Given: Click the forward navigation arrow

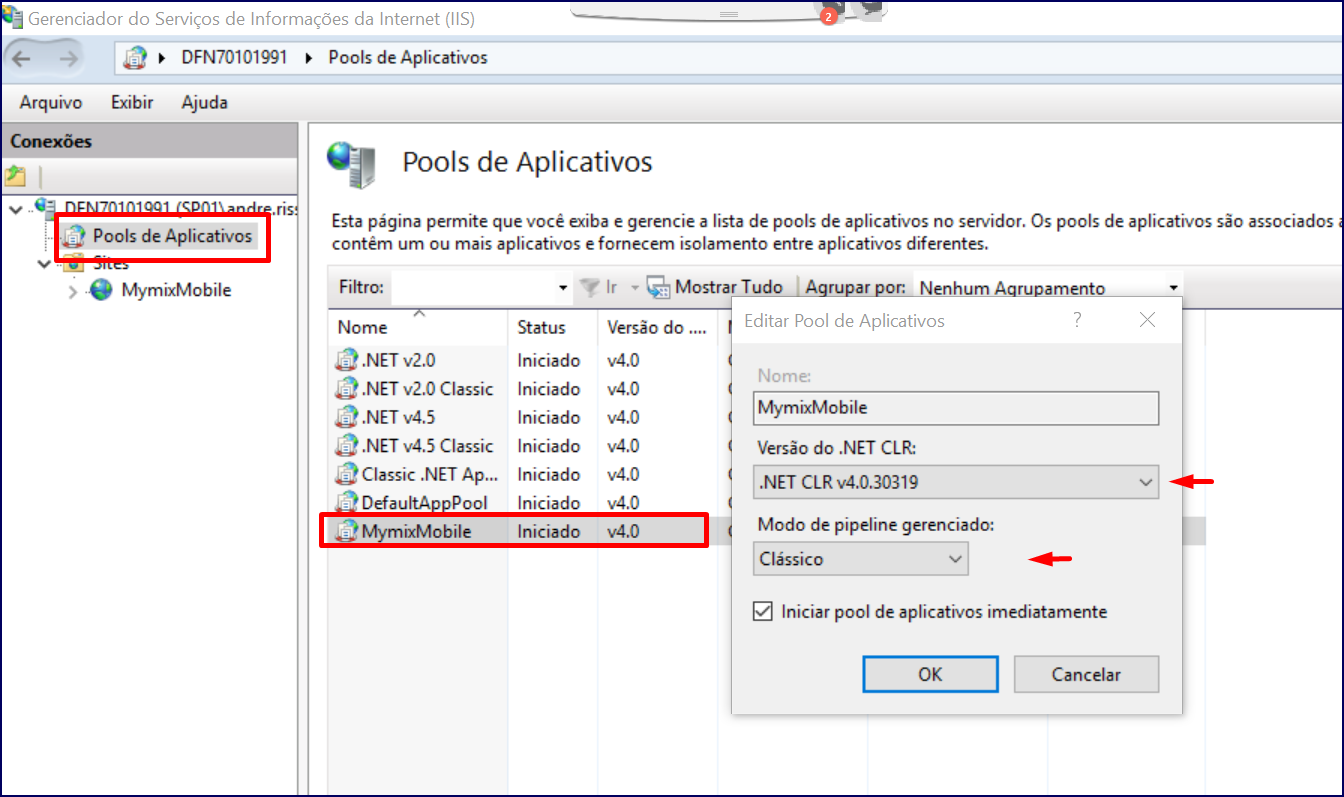Looking at the screenshot, I should [69, 58].
